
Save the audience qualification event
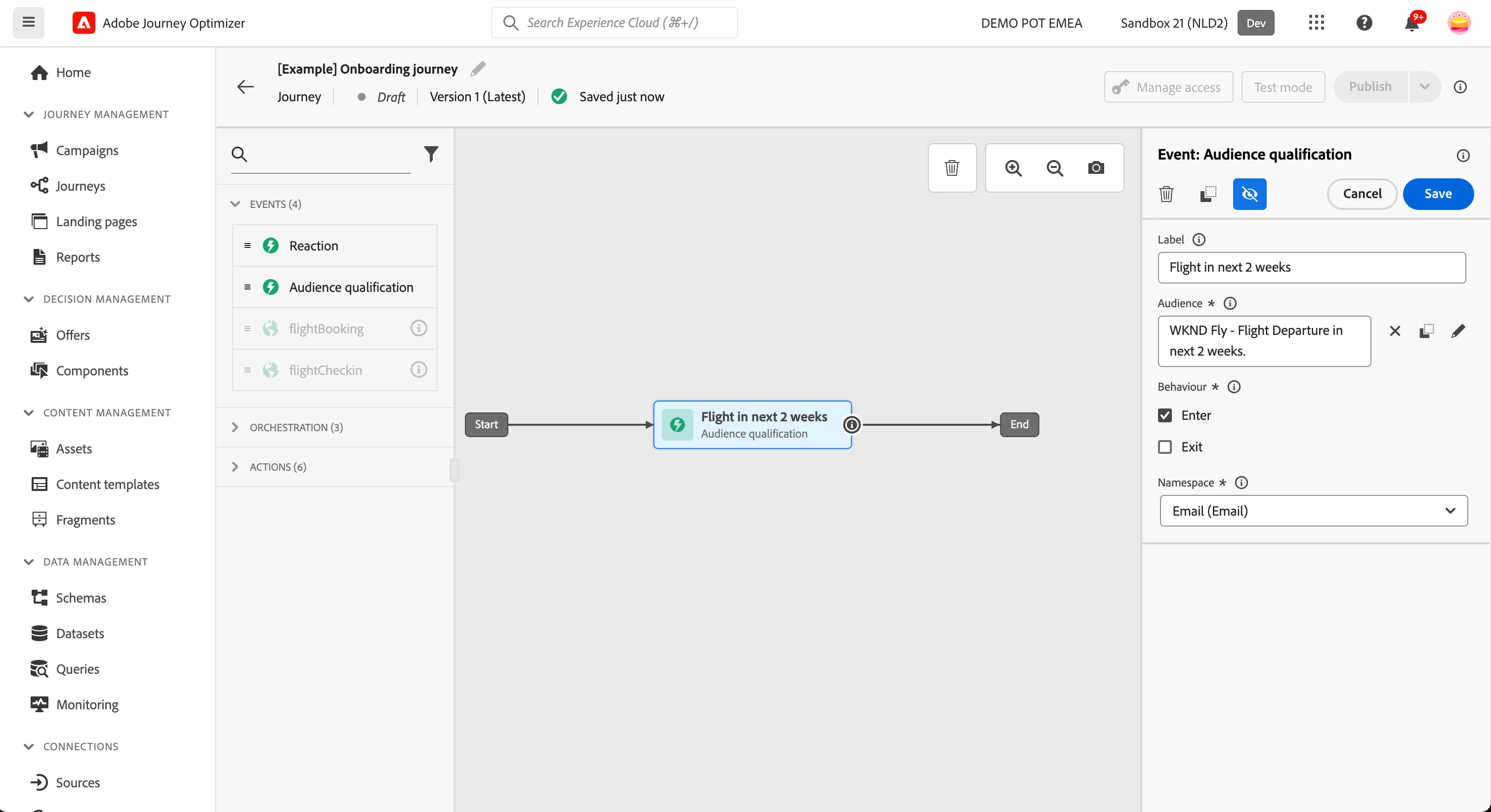point(1437,194)
